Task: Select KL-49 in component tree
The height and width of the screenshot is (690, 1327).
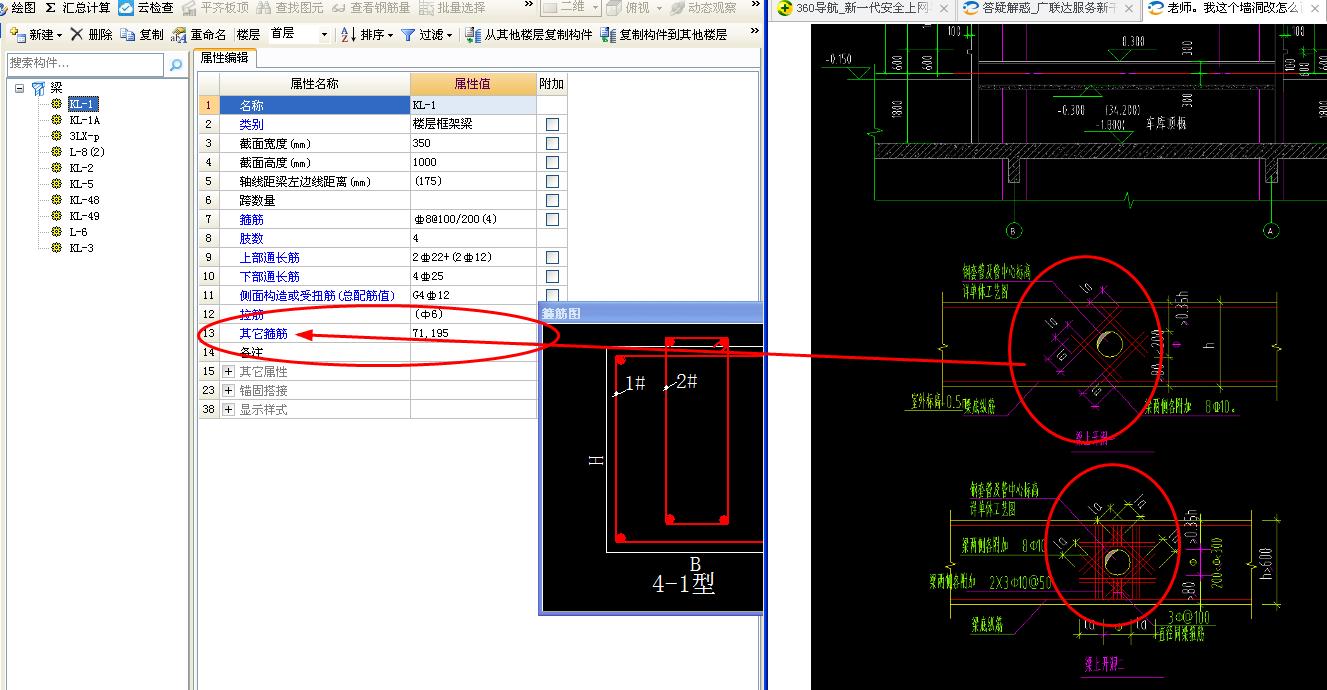Action: (x=85, y=216)
